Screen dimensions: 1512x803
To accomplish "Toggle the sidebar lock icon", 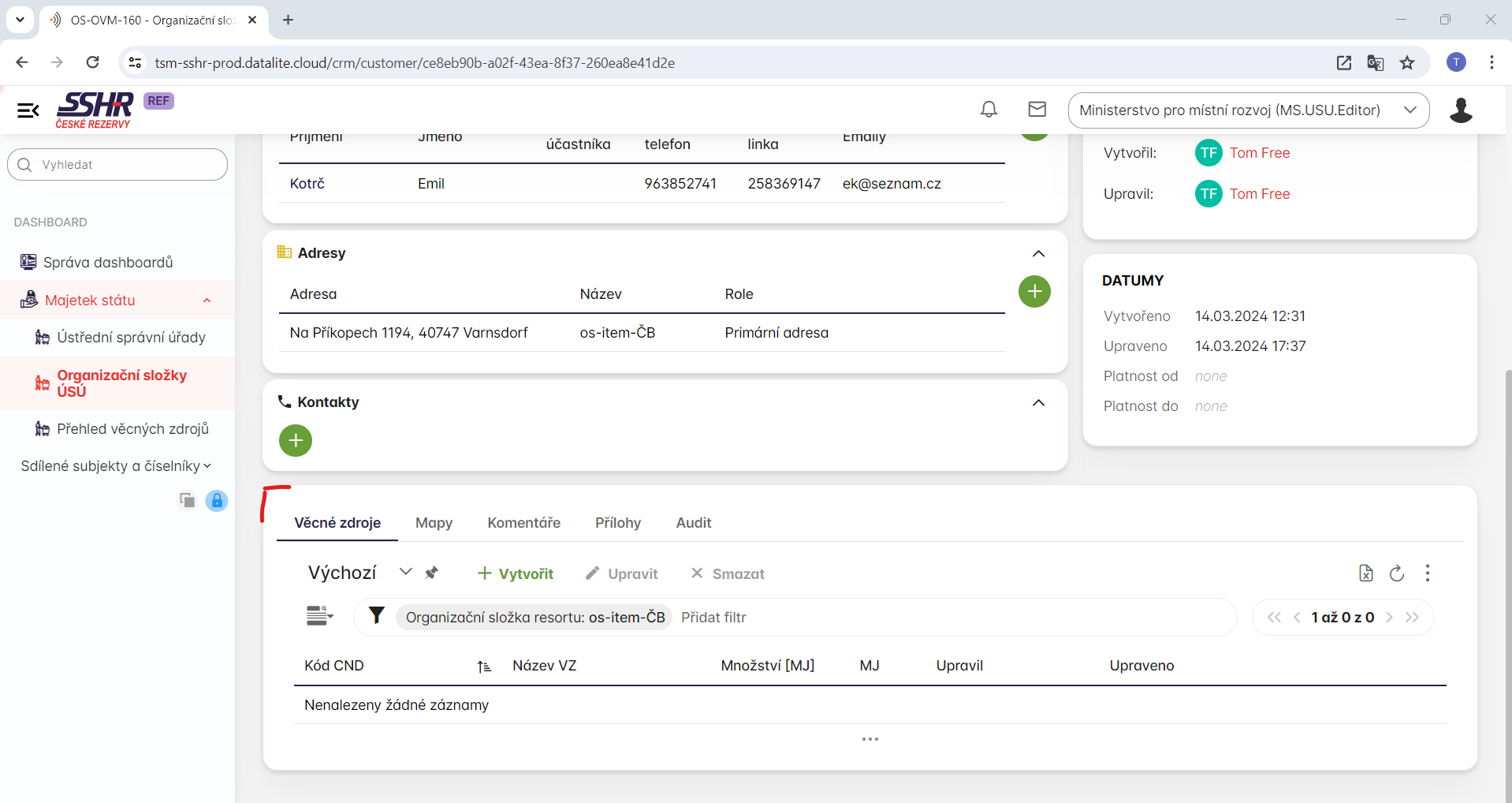I will pyautogui.click(x=217, y=501).
